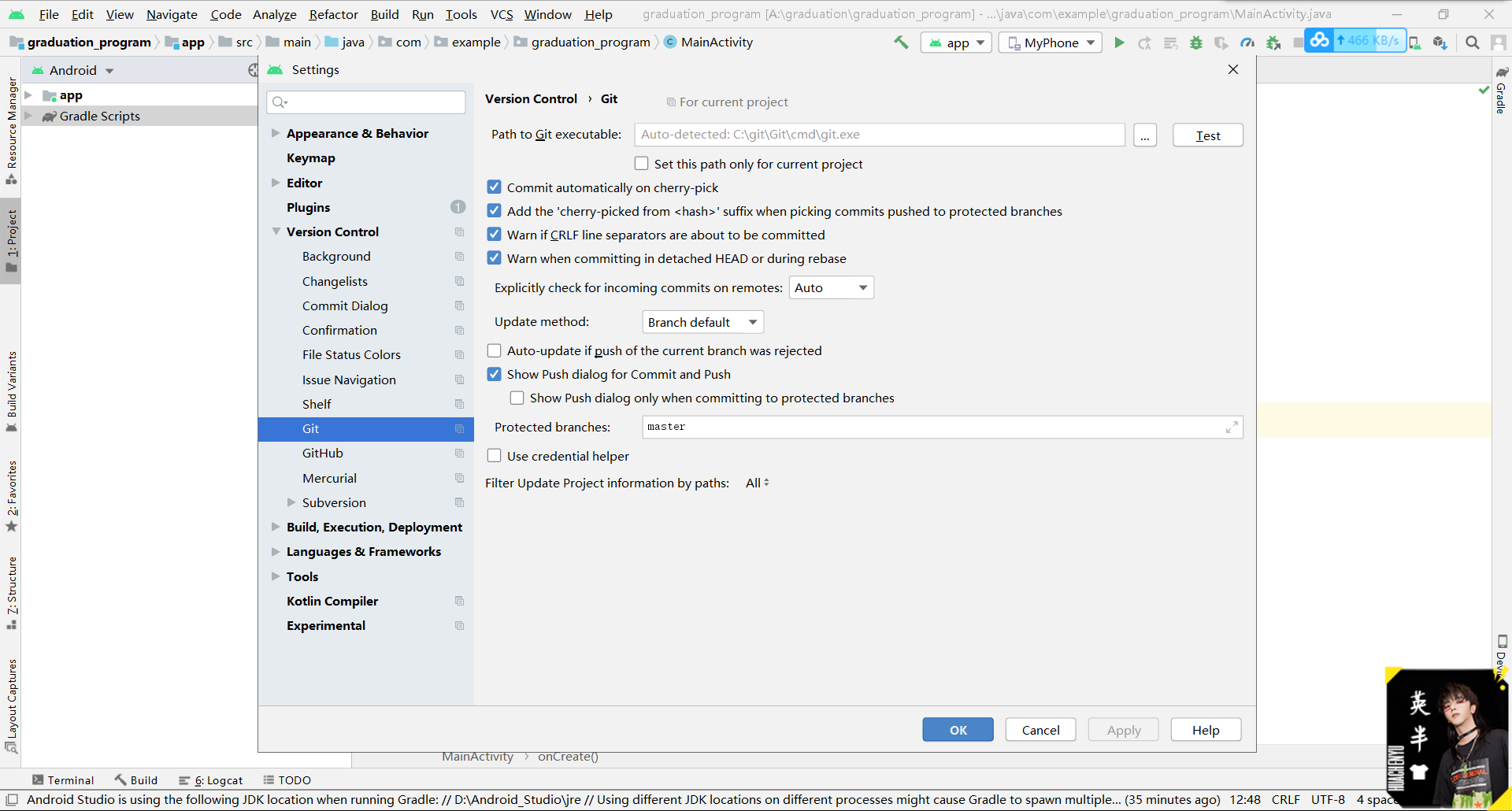Click the Make Project hammer icon
Image resolution: width=1512 pixels, height=811 pixels.
(901, 43)
